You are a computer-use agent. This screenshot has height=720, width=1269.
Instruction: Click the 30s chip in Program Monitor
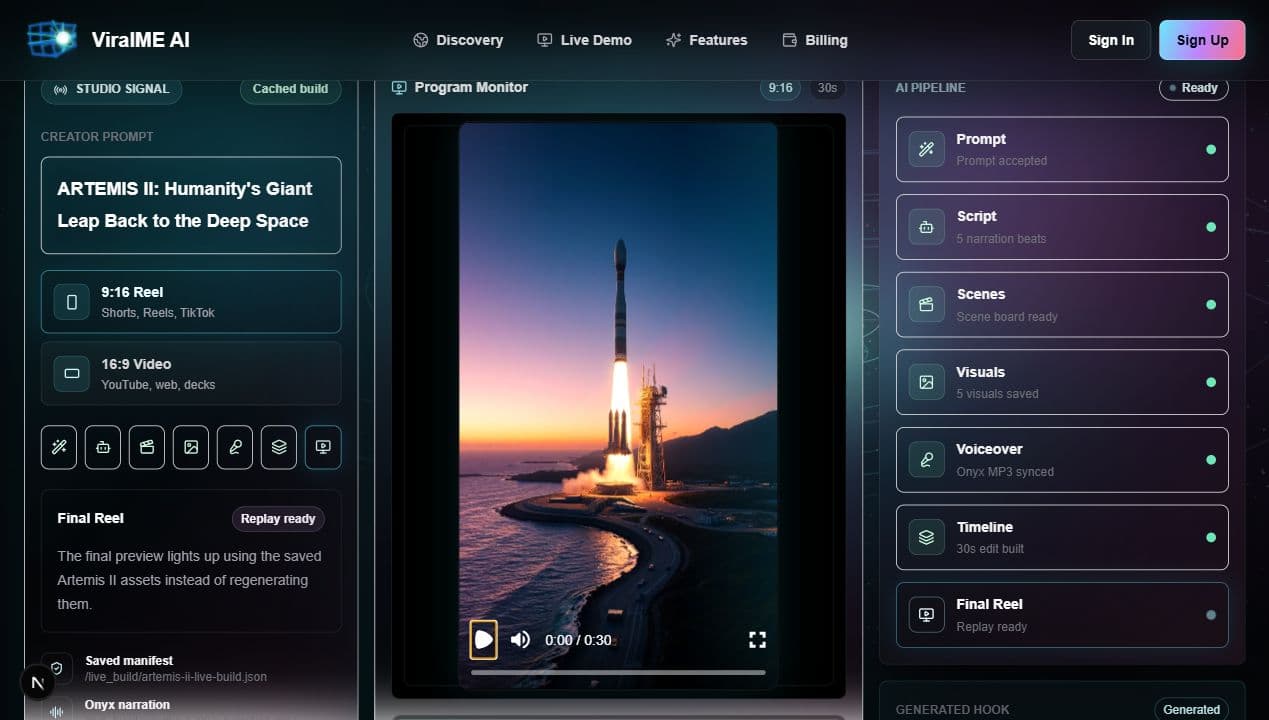pyautogui.click(x=827, y=88)
